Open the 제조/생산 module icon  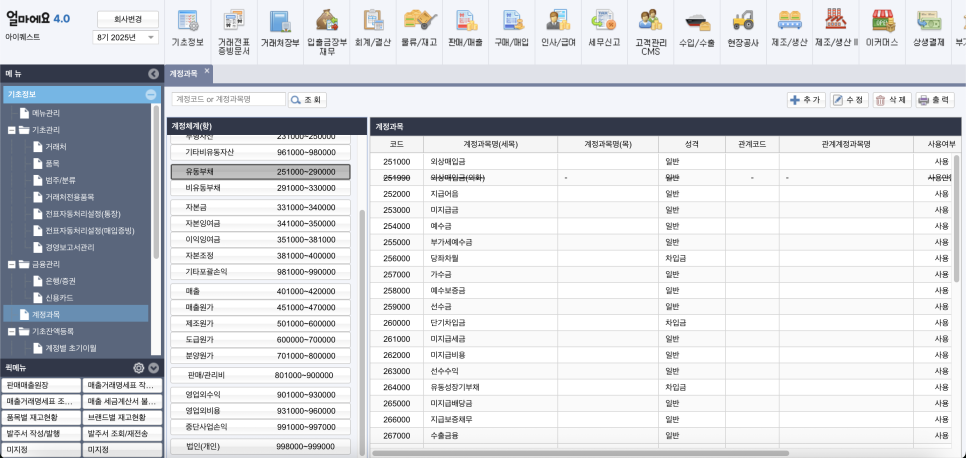coord(789,29)
